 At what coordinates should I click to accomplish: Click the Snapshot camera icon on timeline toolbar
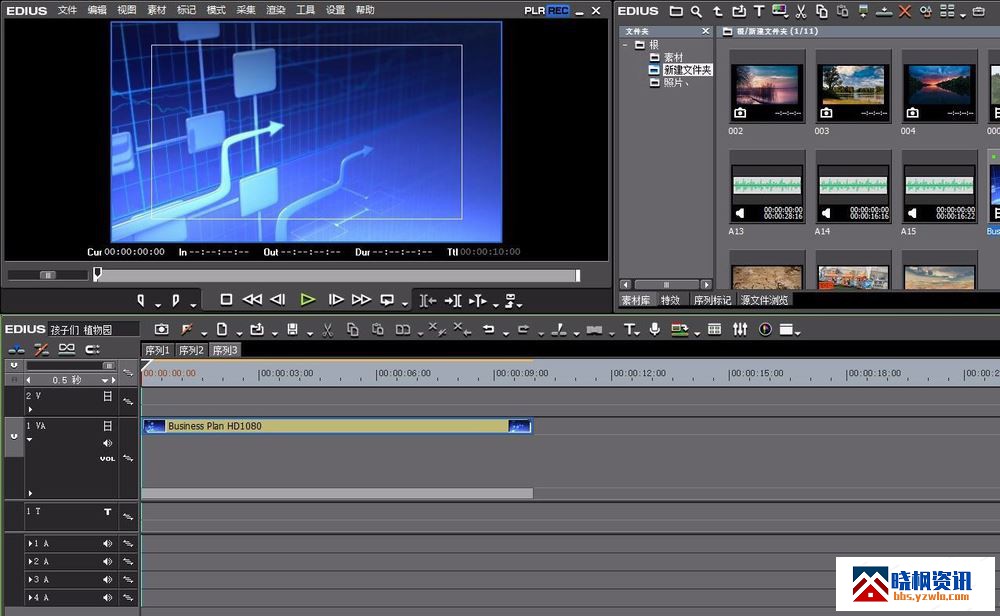(161, 329)
